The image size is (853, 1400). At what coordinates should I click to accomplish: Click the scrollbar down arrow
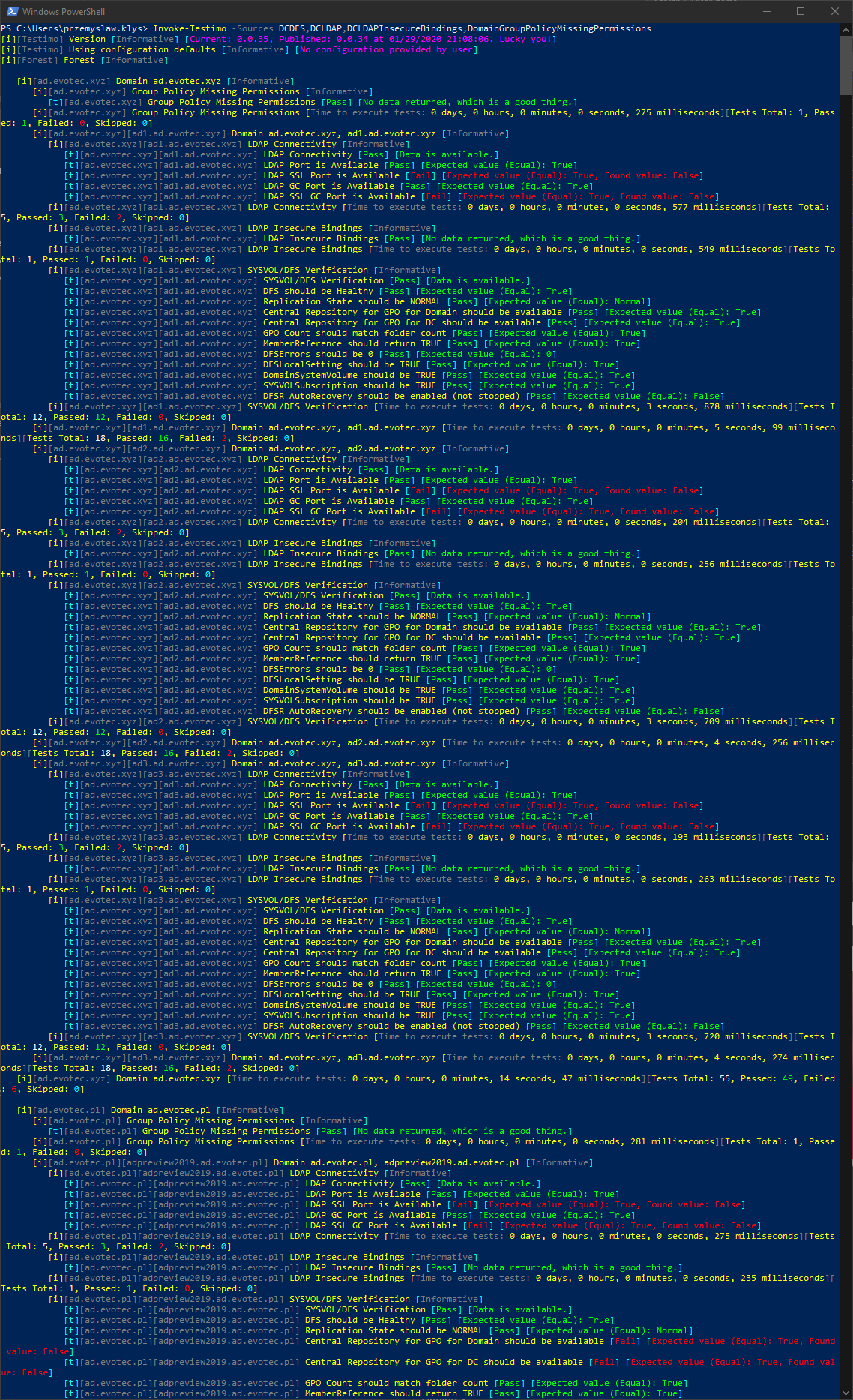pyautogui.click(x=846, y=1394)
